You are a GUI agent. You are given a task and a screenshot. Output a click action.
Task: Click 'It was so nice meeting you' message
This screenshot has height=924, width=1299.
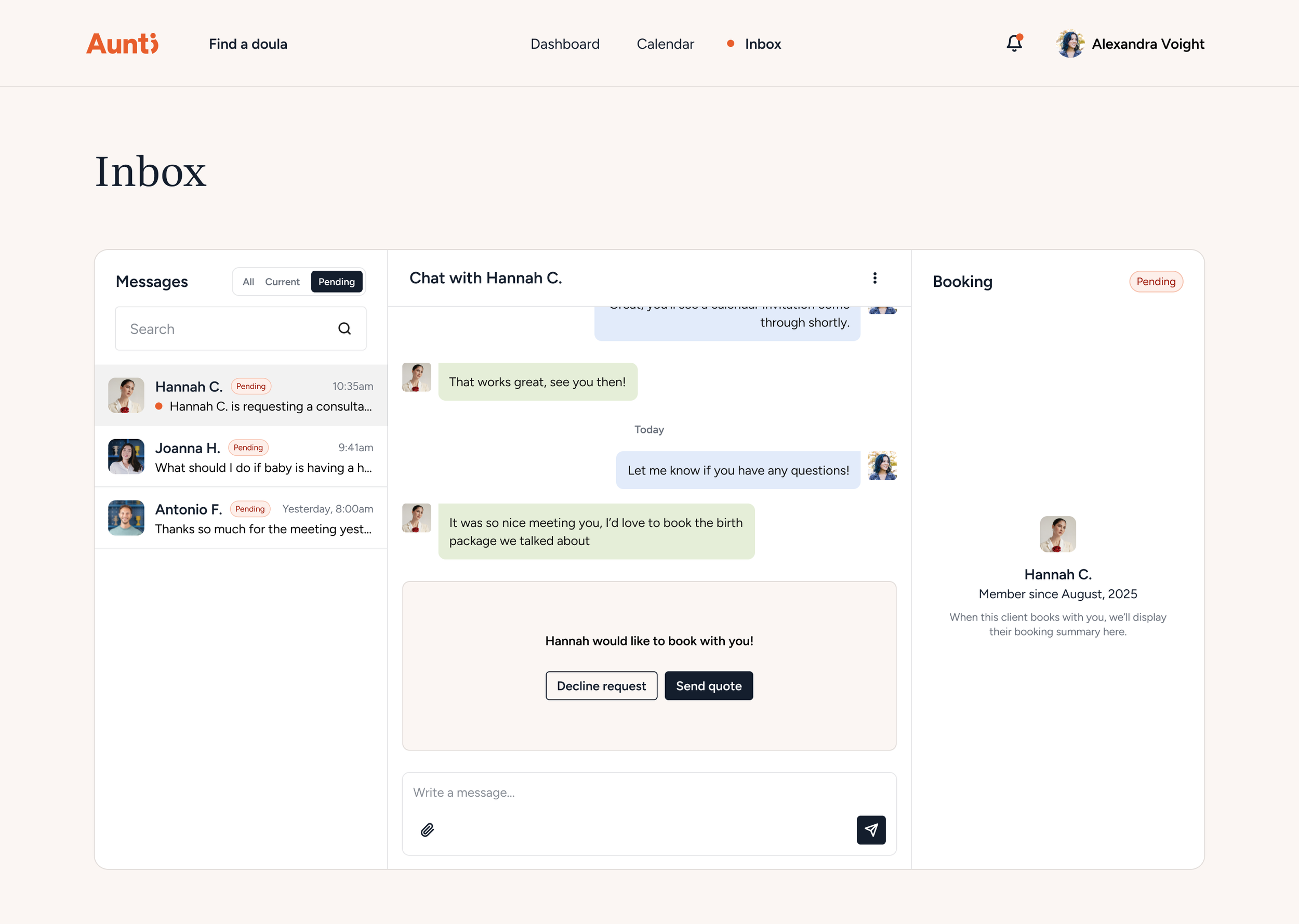(x=596, y=532)
